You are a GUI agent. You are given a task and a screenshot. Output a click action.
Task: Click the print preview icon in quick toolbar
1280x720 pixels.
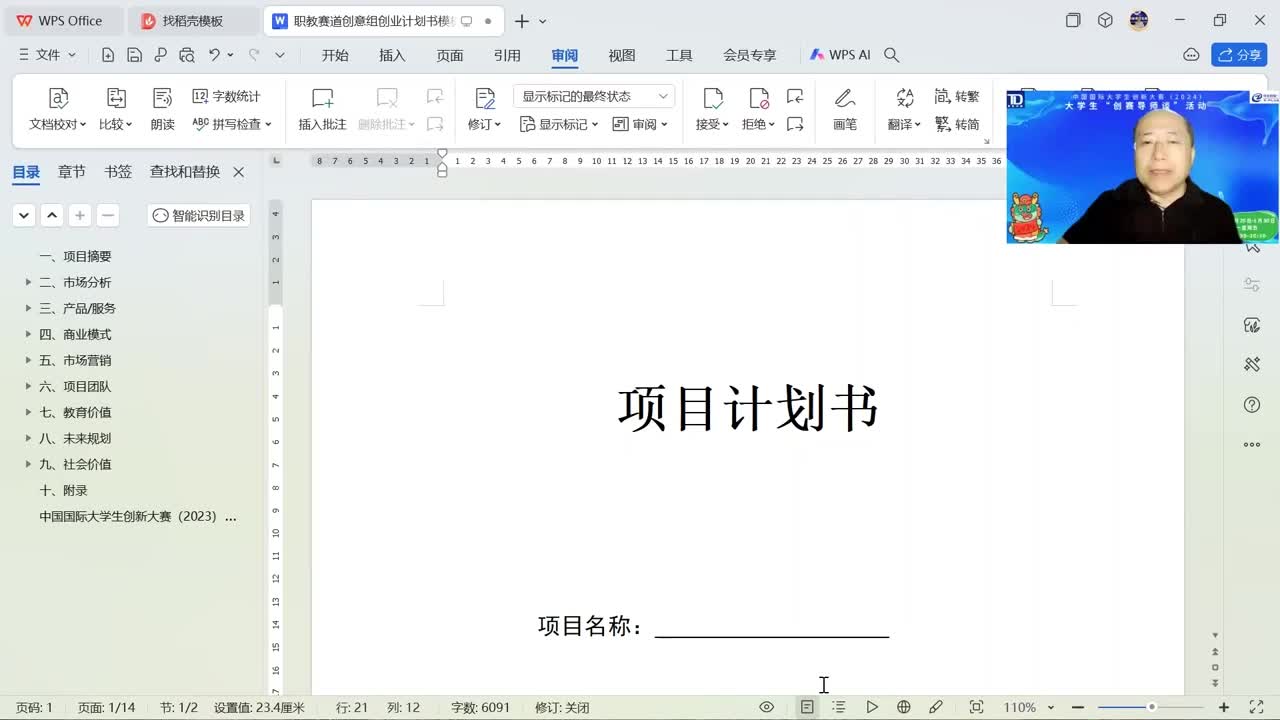point(186,55)
